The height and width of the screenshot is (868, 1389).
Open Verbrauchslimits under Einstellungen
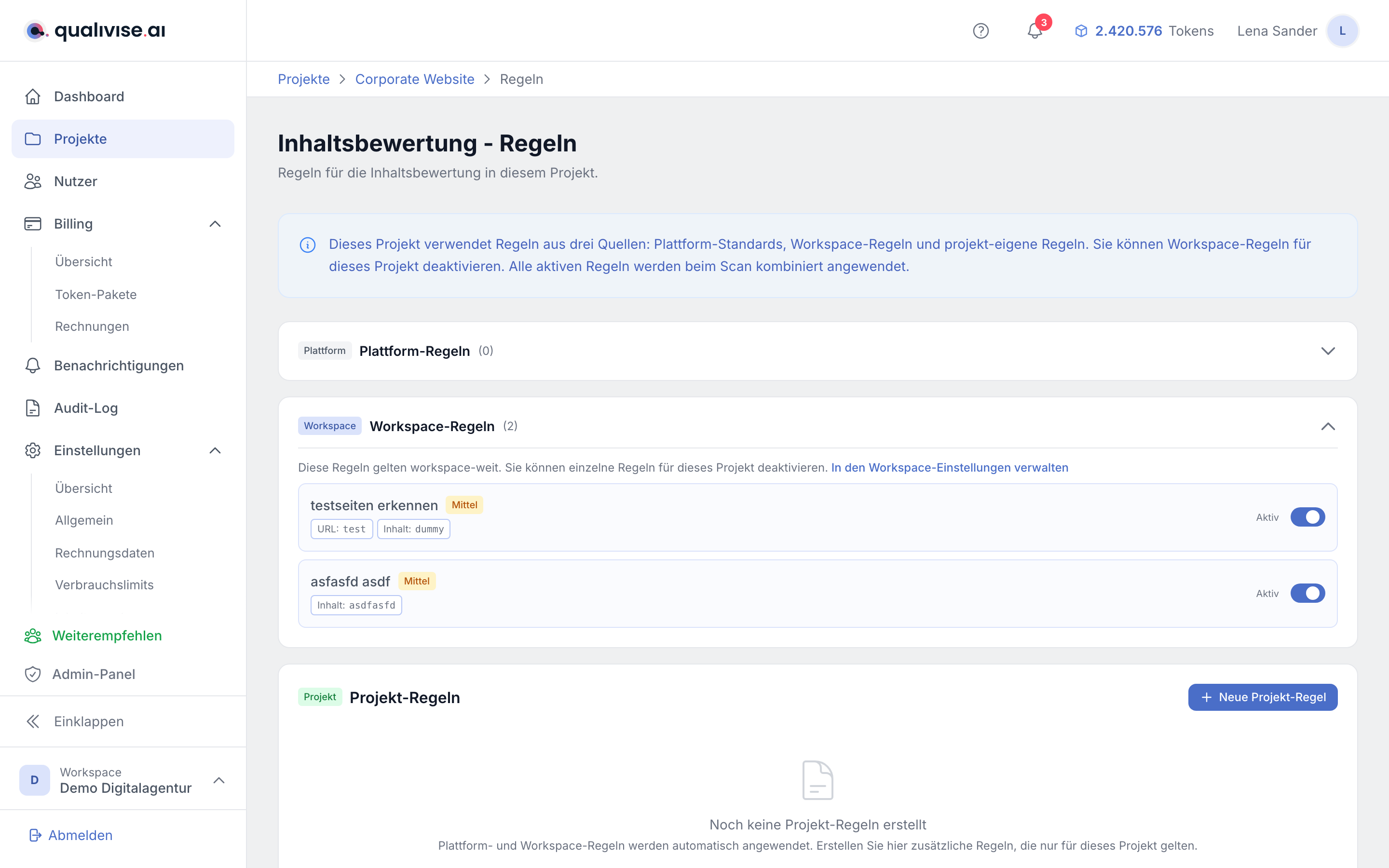click(105, 585)
